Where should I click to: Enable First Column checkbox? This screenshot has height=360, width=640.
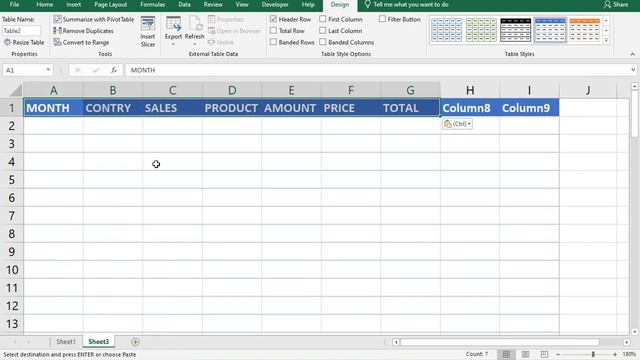tap(323, 19)
